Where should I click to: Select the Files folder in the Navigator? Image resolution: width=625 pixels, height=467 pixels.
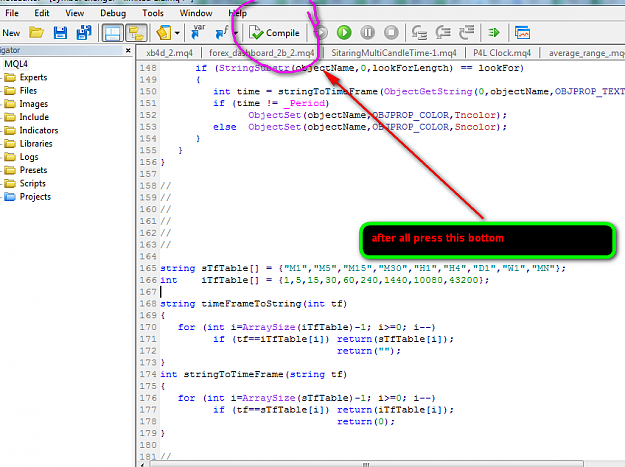pyautogui.click(x=28, y=90)
